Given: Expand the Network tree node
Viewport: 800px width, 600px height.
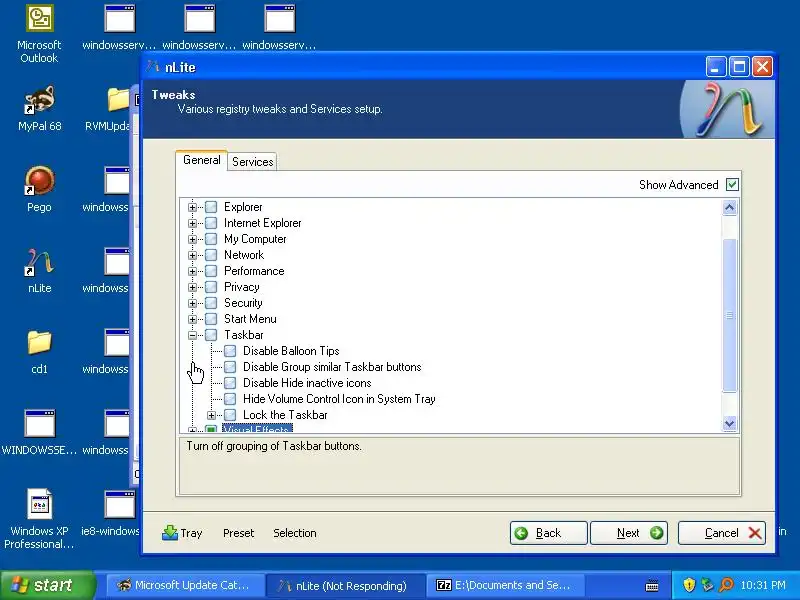Looking at the screenshot, I should pyautogui.click(x=192, y=255).
